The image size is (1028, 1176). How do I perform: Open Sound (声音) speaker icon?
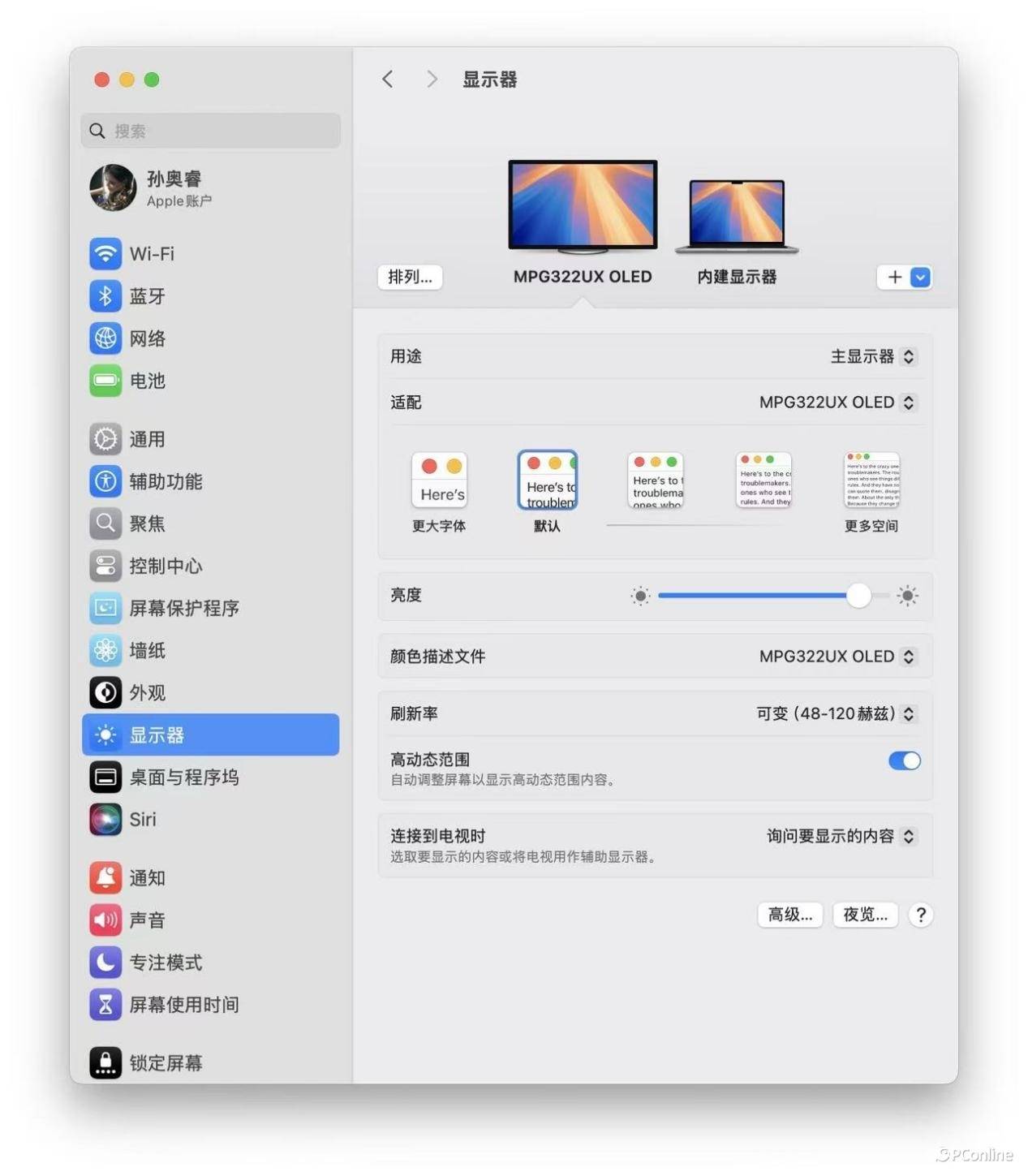tap(105, 920)
